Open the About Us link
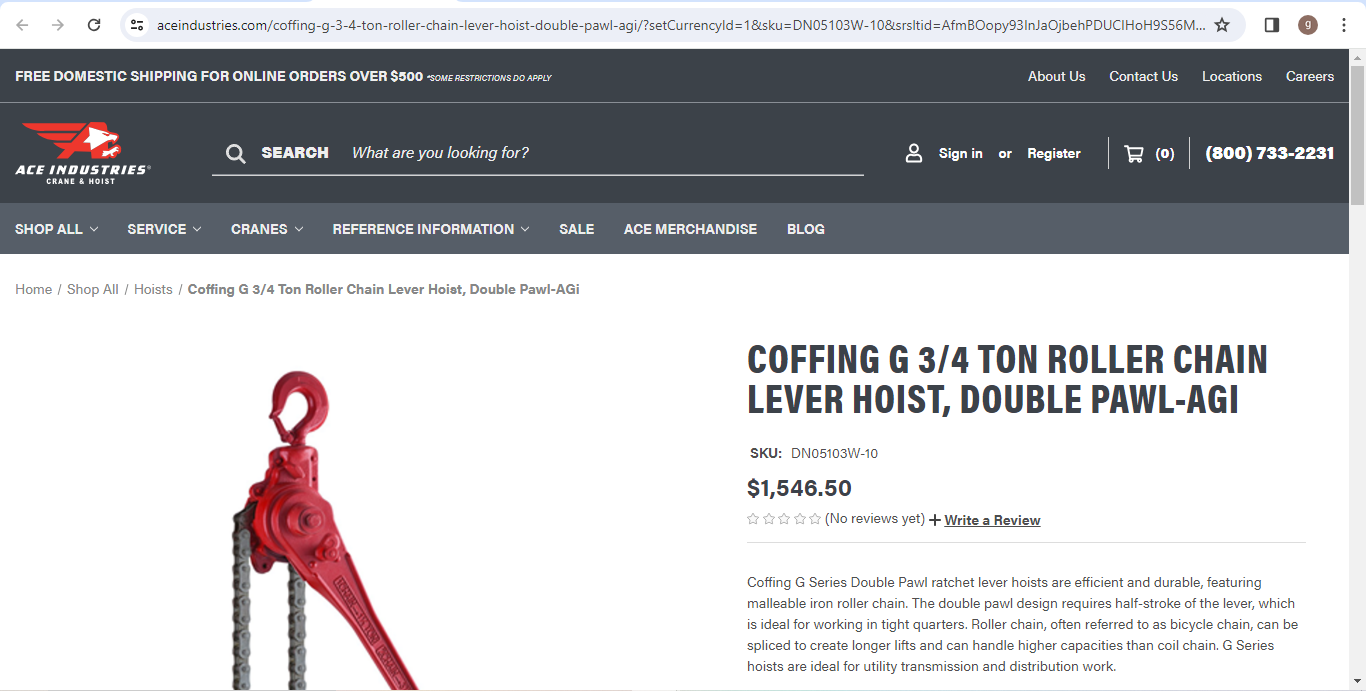 (1056, 76)
